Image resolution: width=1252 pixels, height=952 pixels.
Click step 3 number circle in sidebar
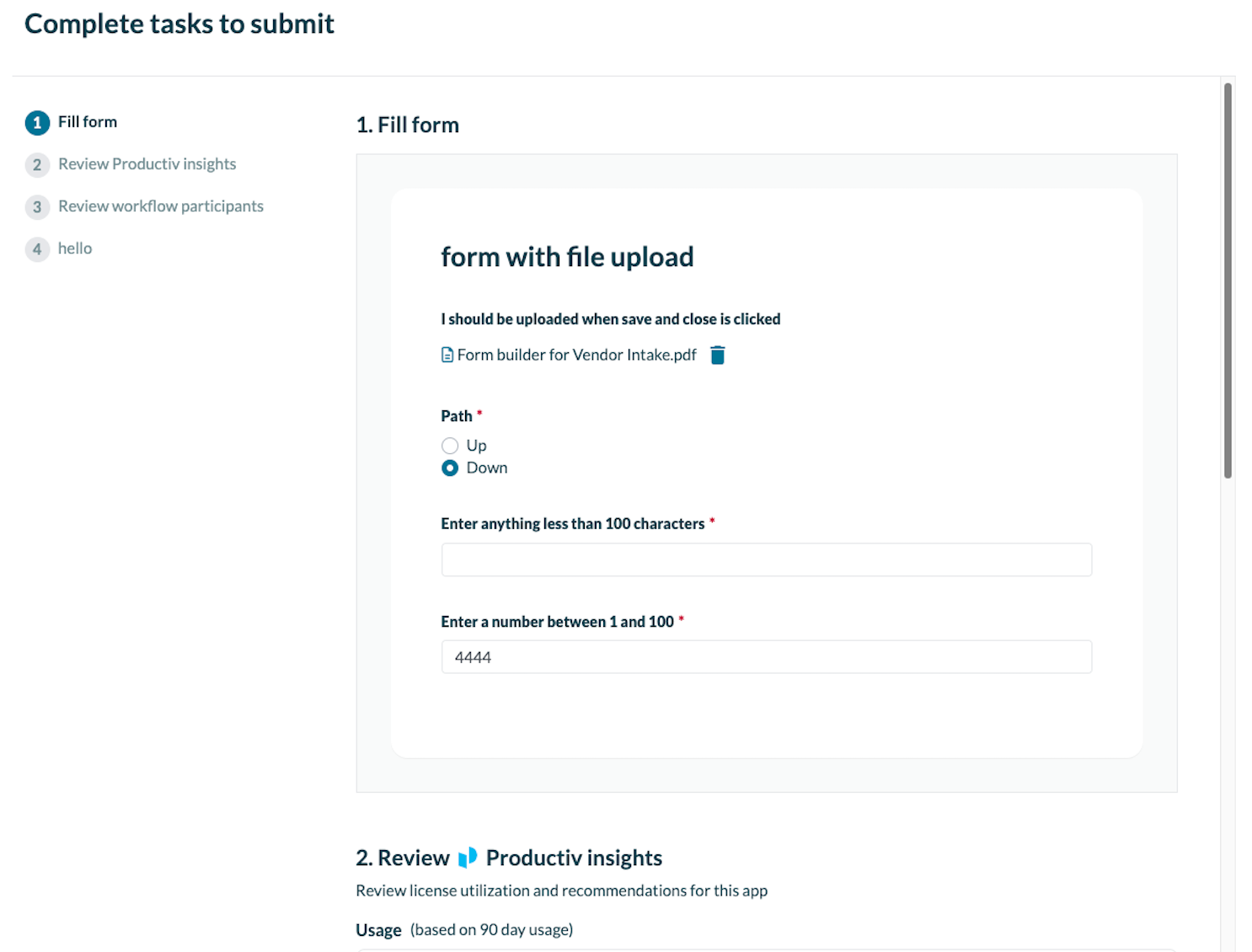[x=37, y=207]
